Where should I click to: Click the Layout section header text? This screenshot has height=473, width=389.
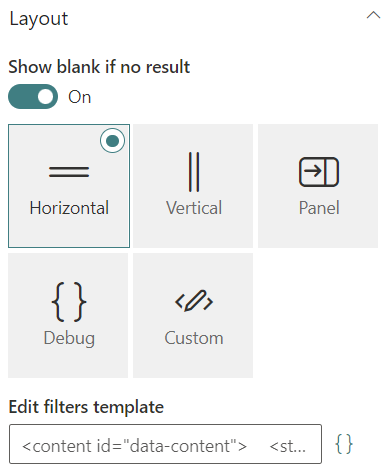(39, 19)
